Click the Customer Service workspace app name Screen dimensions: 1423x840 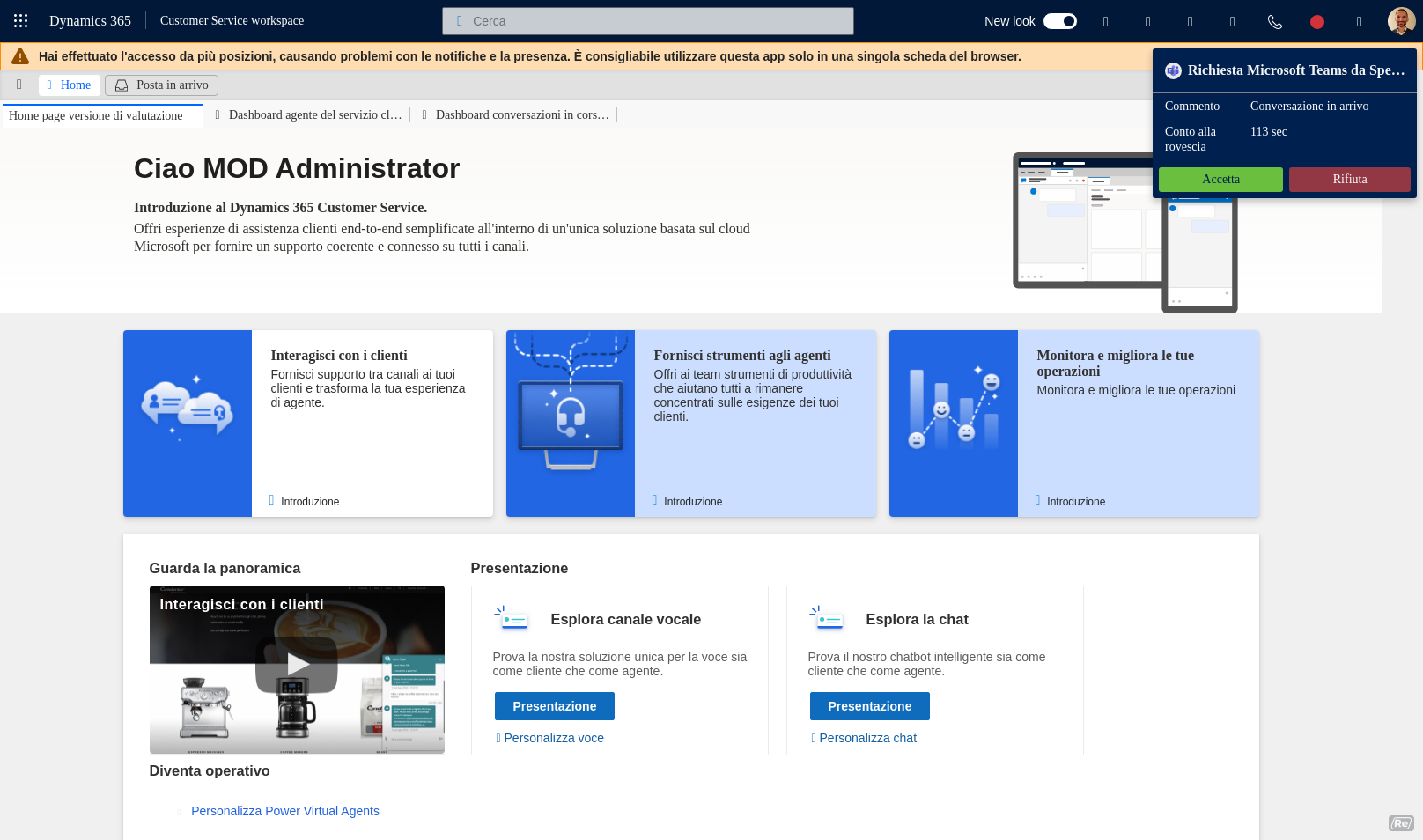click(232, 21)
